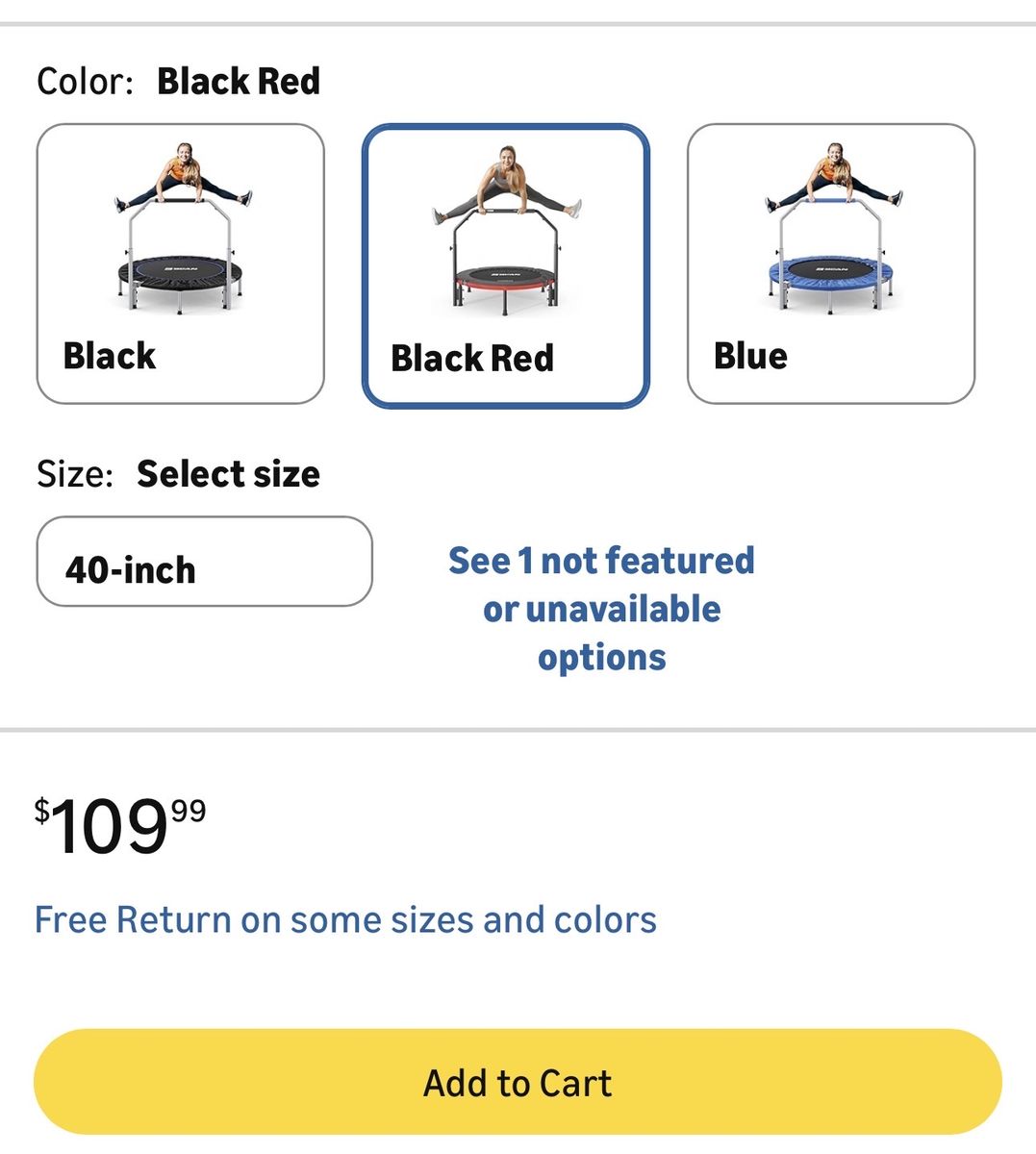This screenshot has width=1036, height=1154.
Task: Click the "Black" label under the first trampoline
Action: tap(109, 356)
